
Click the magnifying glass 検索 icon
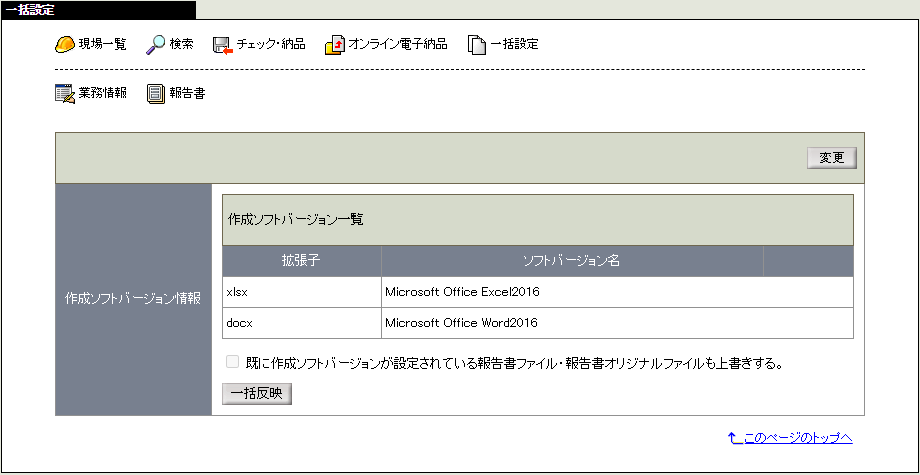point(155,45)
